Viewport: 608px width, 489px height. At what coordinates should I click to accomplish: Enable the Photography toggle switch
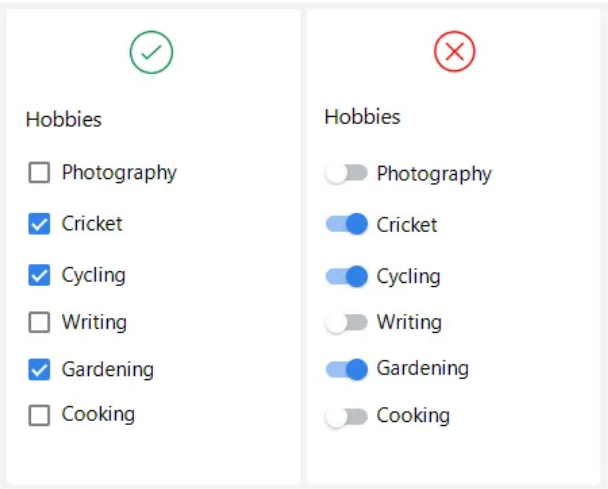pos(346,173)
